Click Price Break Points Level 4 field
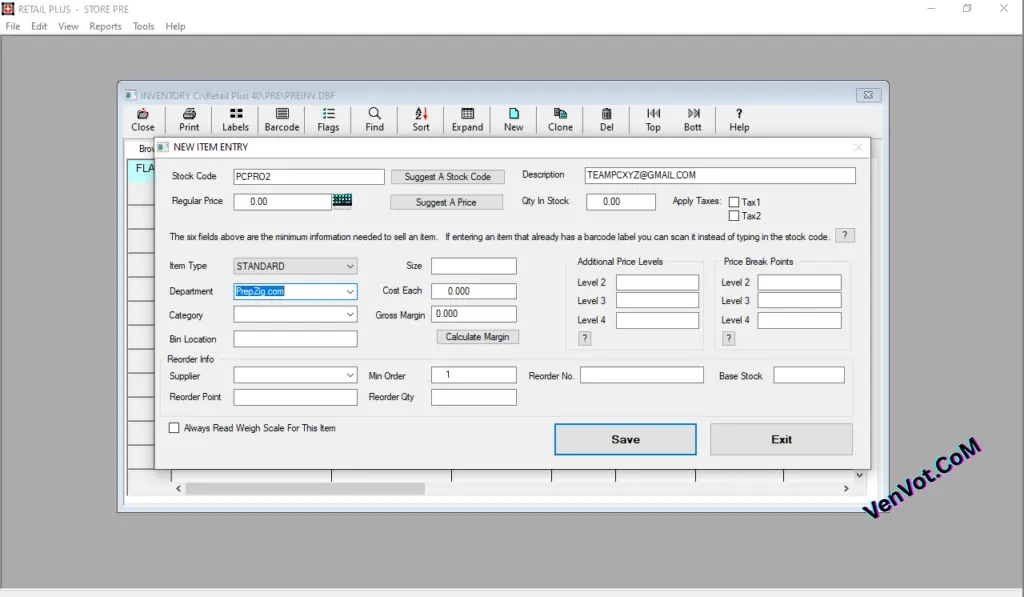1024x597 pixels. click(799, 320)
